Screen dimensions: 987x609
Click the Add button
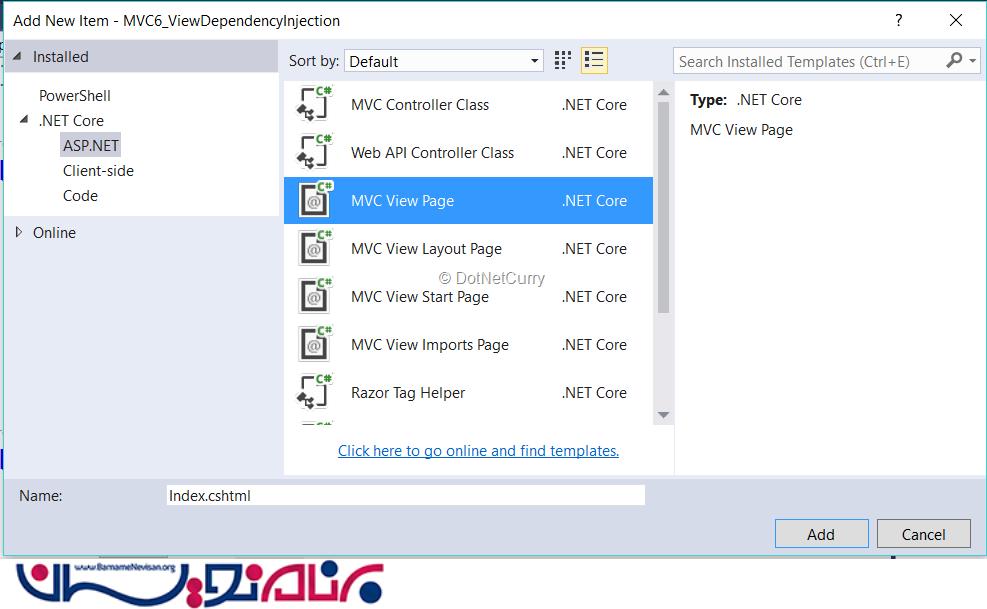[x=821, y=534]
